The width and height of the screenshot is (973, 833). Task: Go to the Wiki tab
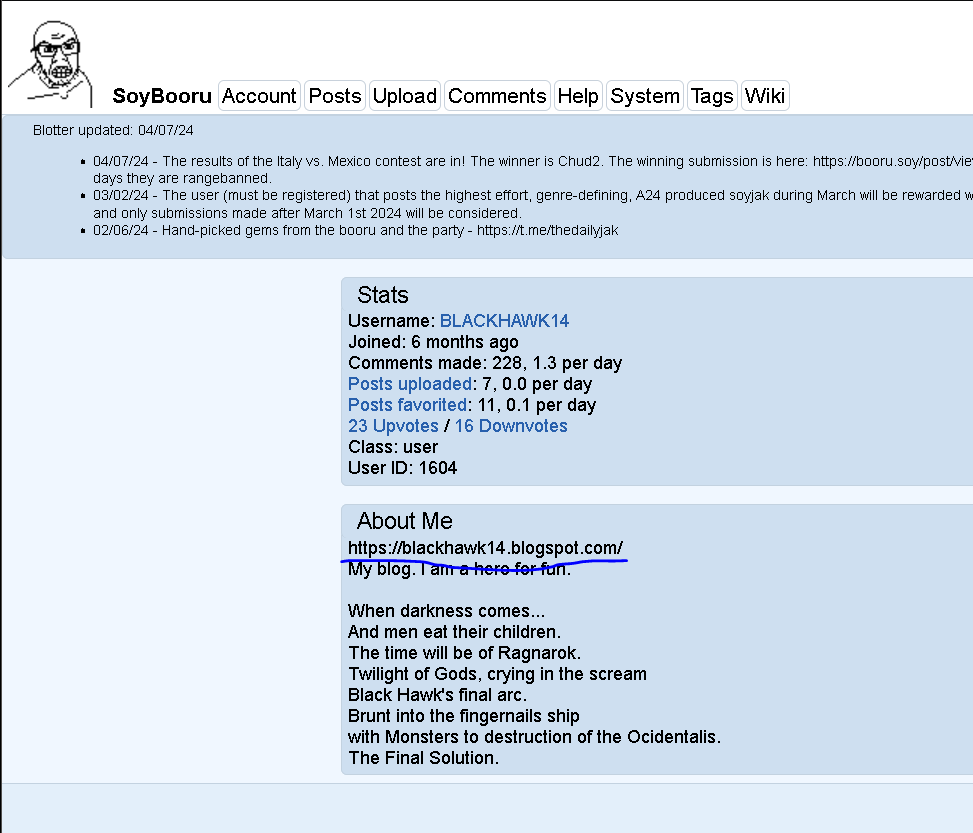(765, 96)
